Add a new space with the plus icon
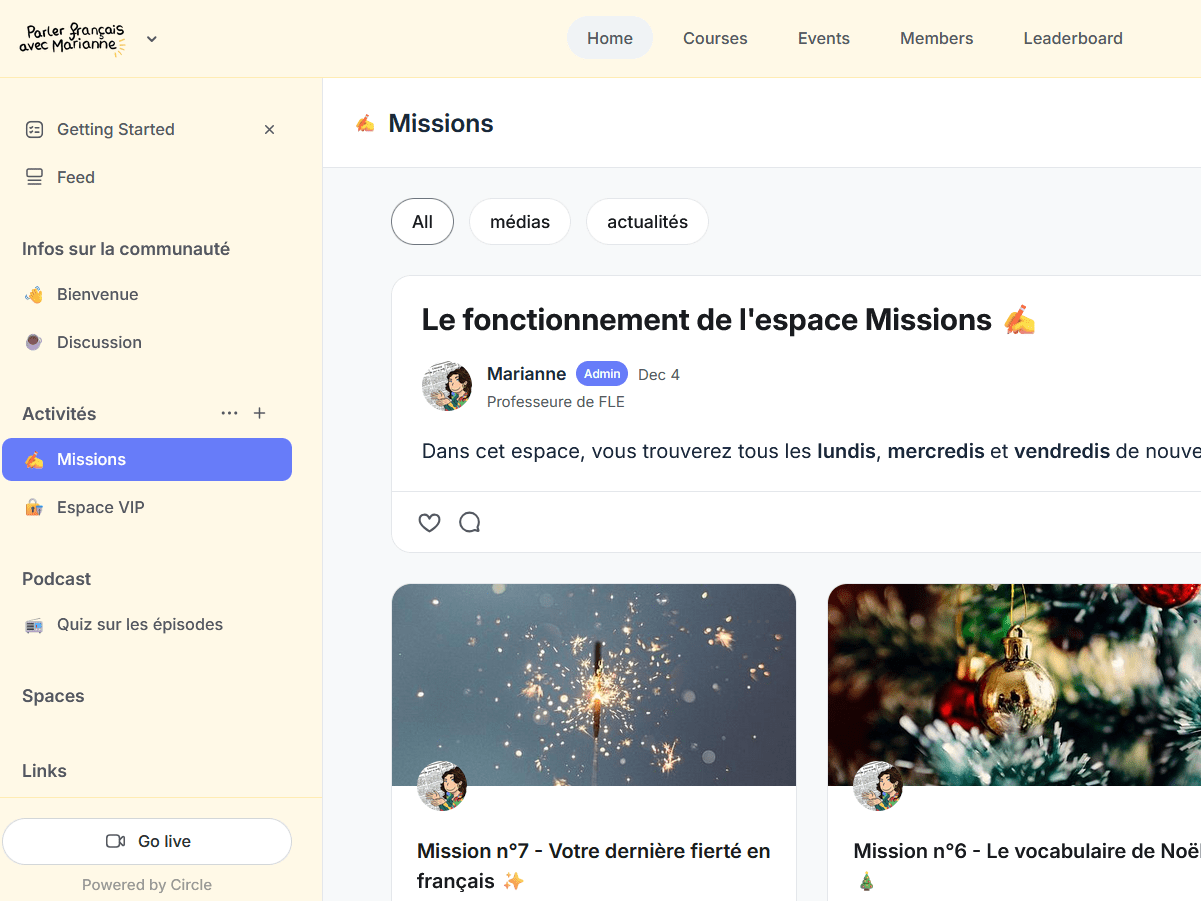Screen dimensions: 1201x901 tap(260, 413)
